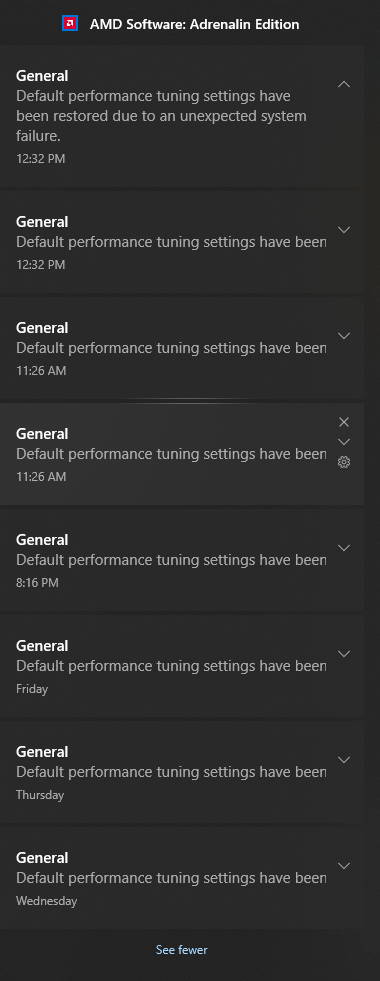Image resolution: width=380 pixels, height=981 pixels.
Task: Select the Thursday General notification body
Action: point(171,772)
